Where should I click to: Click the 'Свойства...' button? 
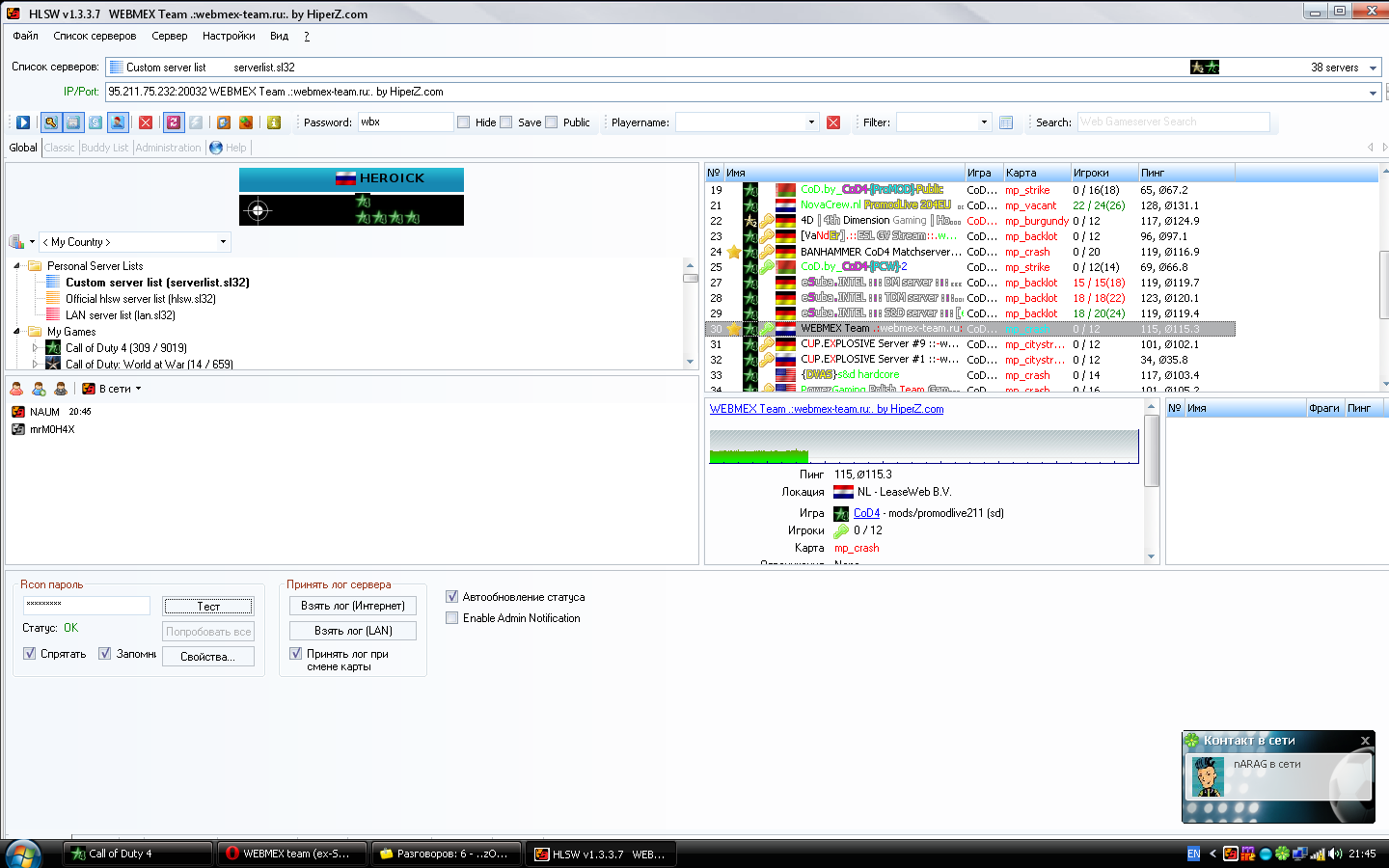(x=208, y=657)
